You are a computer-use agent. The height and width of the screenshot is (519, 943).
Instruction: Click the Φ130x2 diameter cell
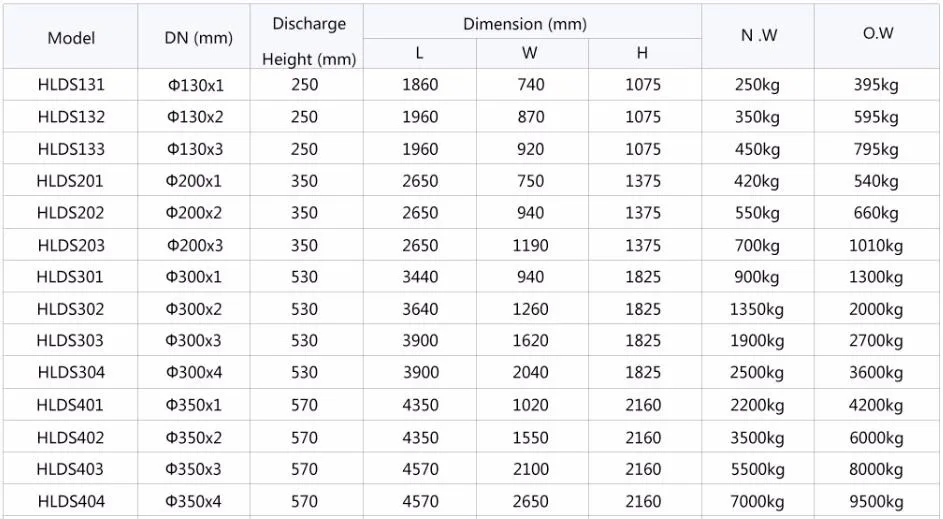[x=195, y=117]
